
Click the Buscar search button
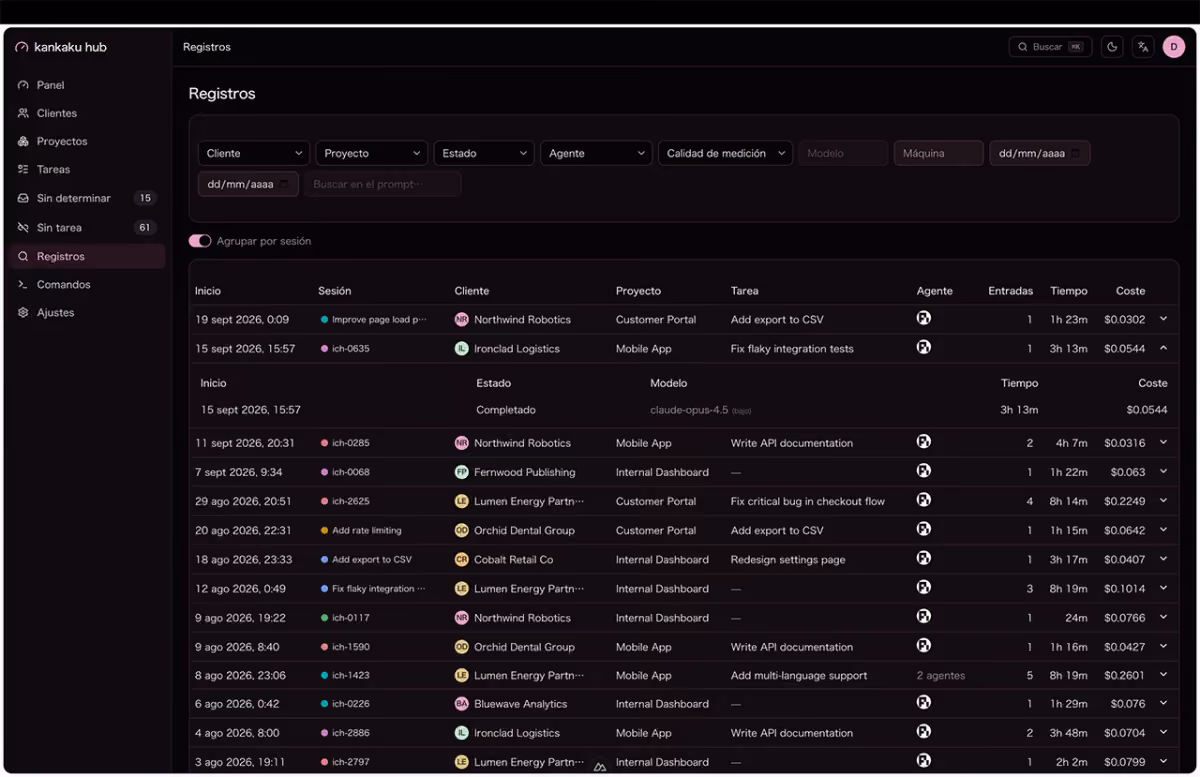(x=1050, y=47)
